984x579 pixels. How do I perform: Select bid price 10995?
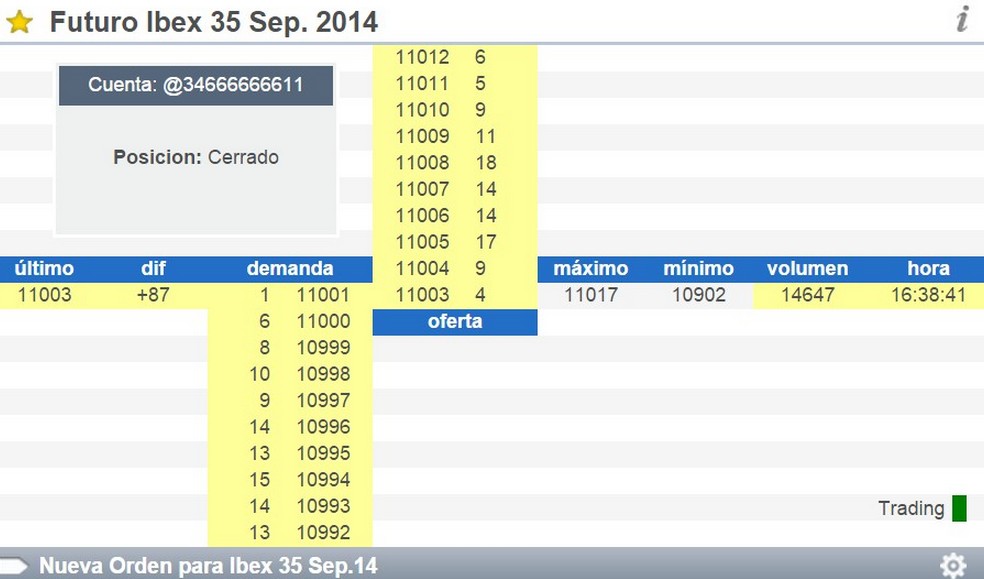click(323, 453)
